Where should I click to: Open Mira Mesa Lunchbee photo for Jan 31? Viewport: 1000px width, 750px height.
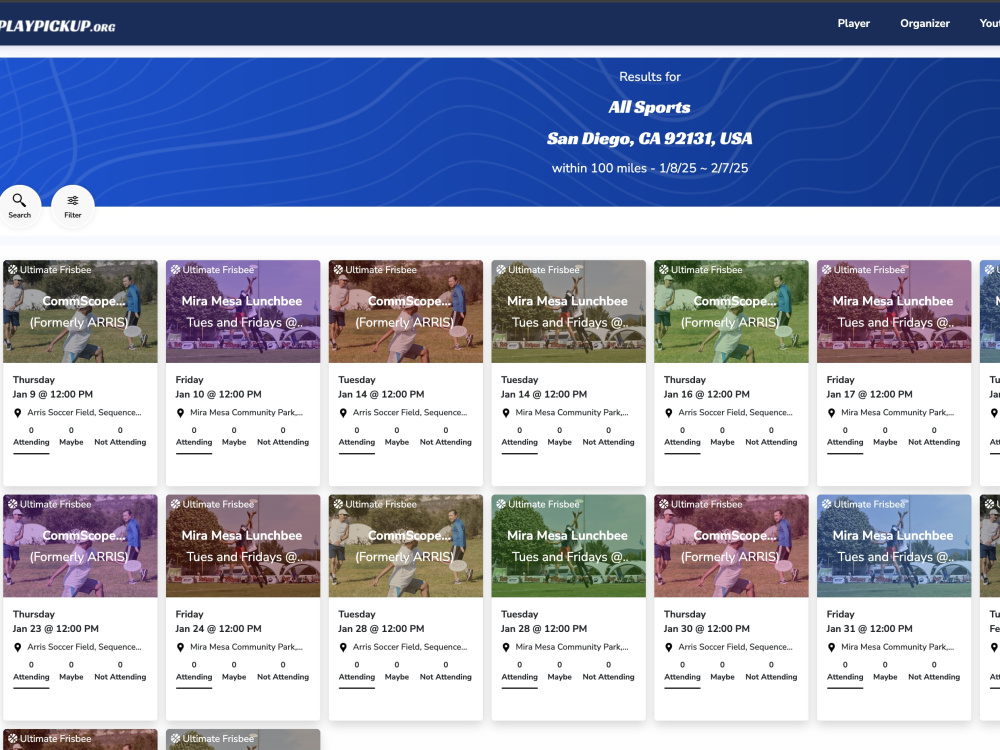pos(894,546)
